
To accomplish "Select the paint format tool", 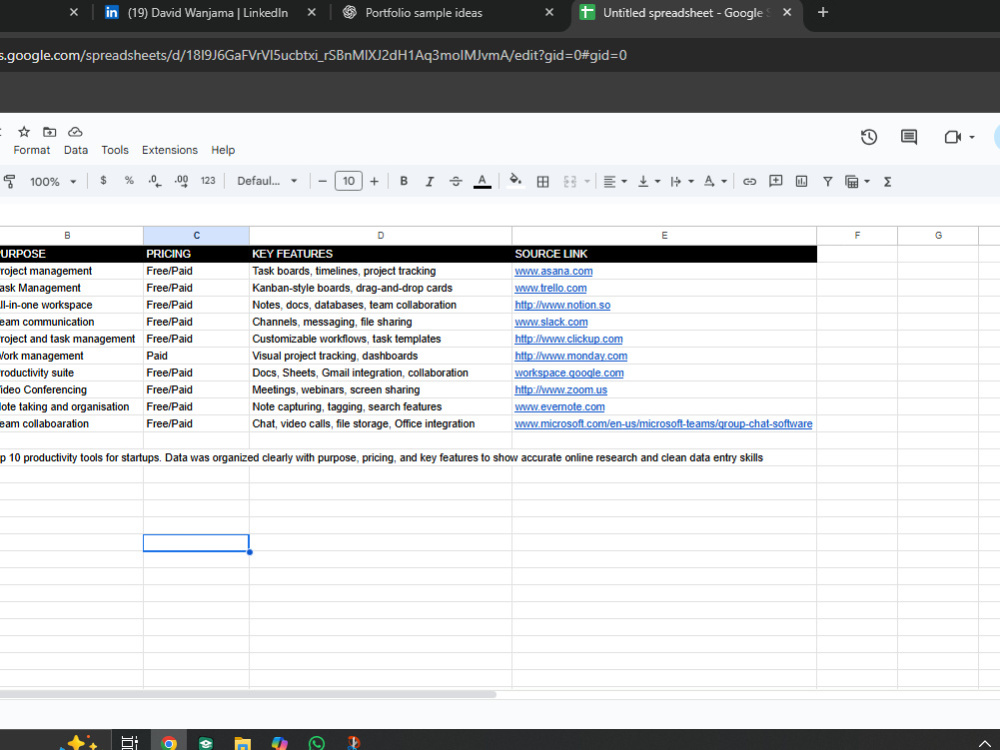I will coord(10,182).
